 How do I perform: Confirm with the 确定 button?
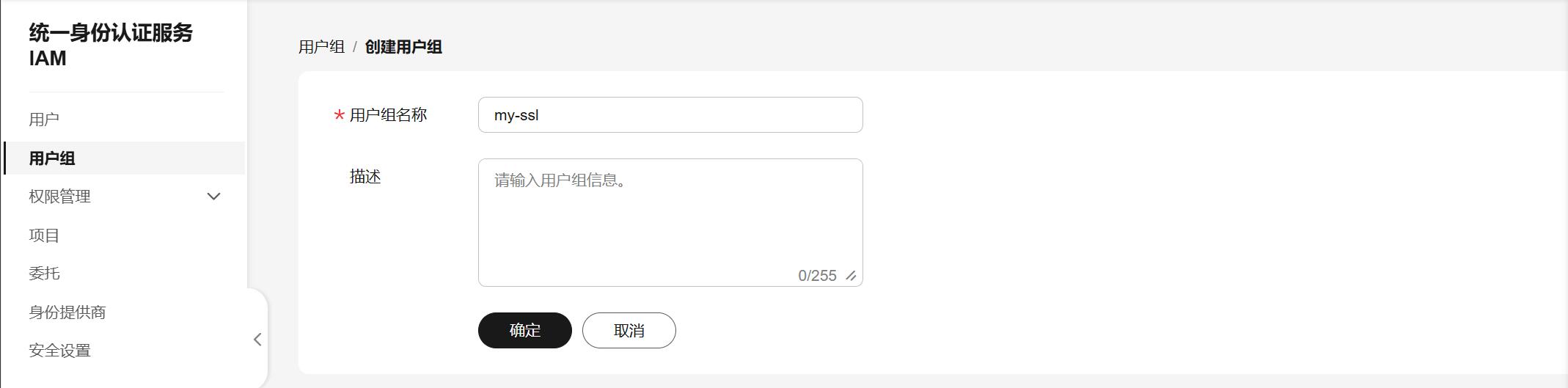pos(525,331)
